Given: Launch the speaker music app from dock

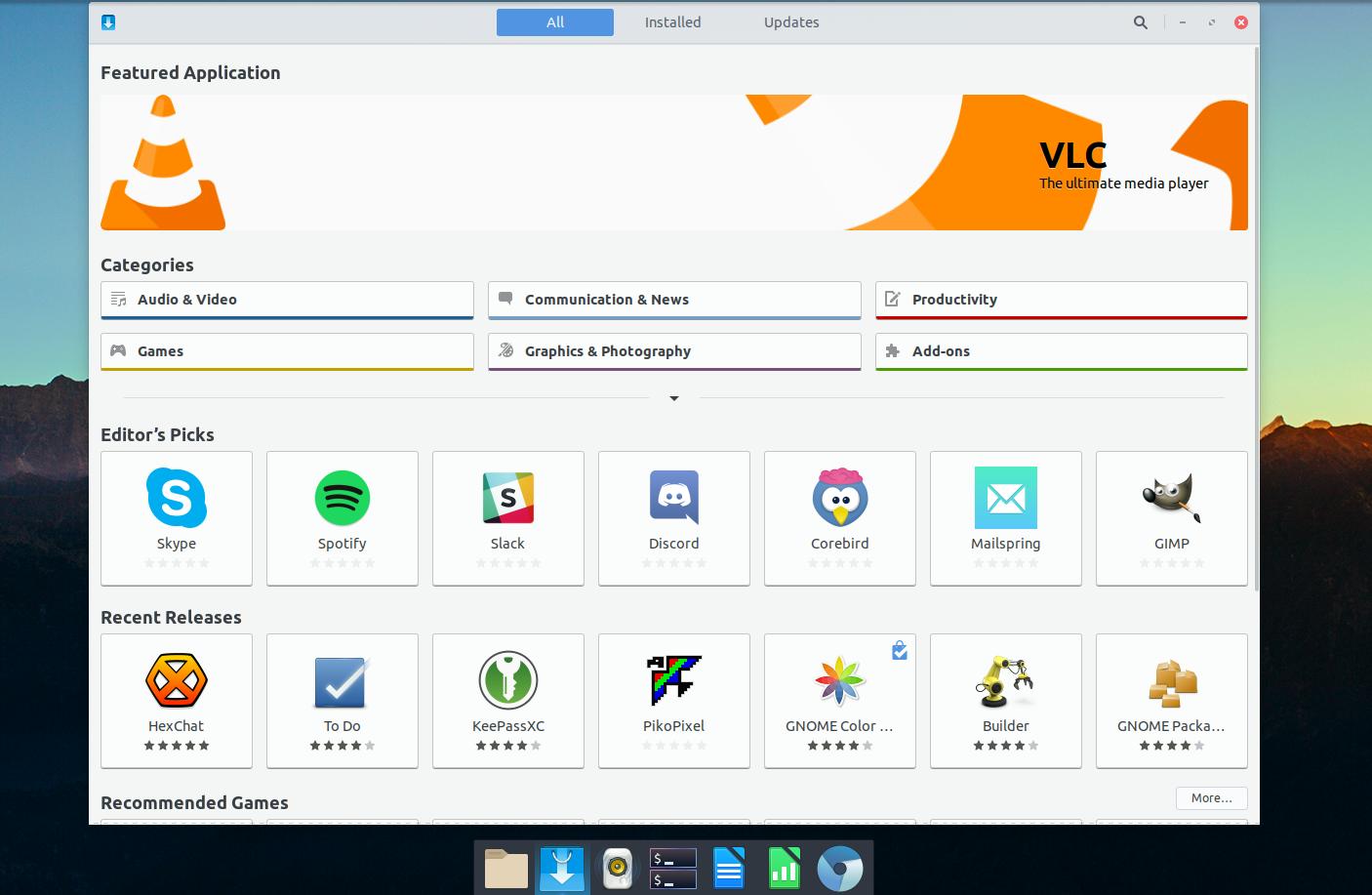Looking at the screenshot, I should (x=618, y=869).
